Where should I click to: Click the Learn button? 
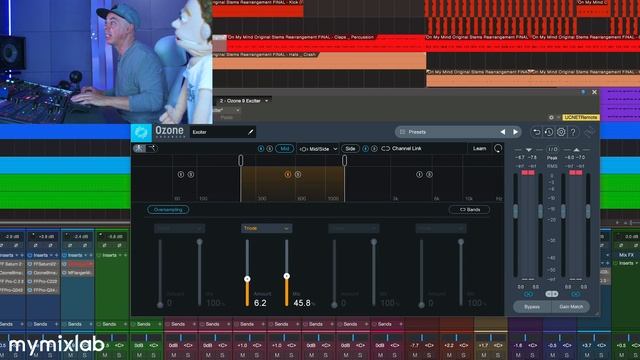[480, 148]
